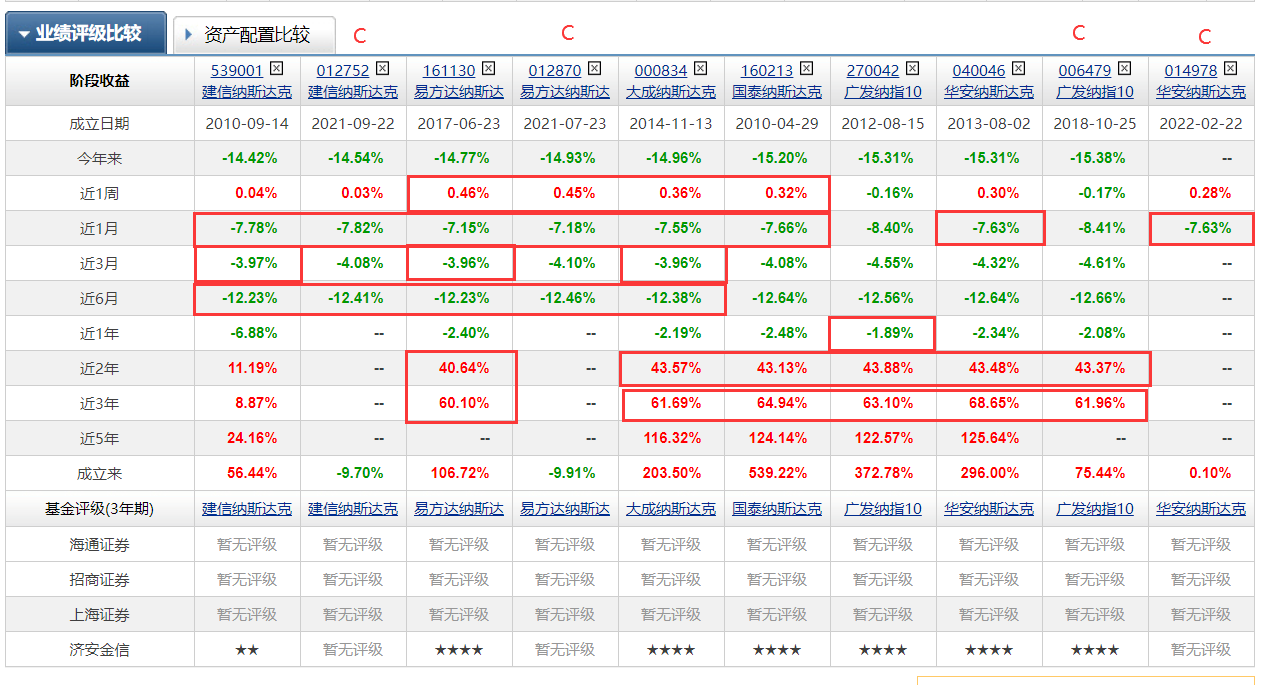Screen dimensions: 1268x685
Task: Follow the 012870 fund code link
Action: [555, 71]
